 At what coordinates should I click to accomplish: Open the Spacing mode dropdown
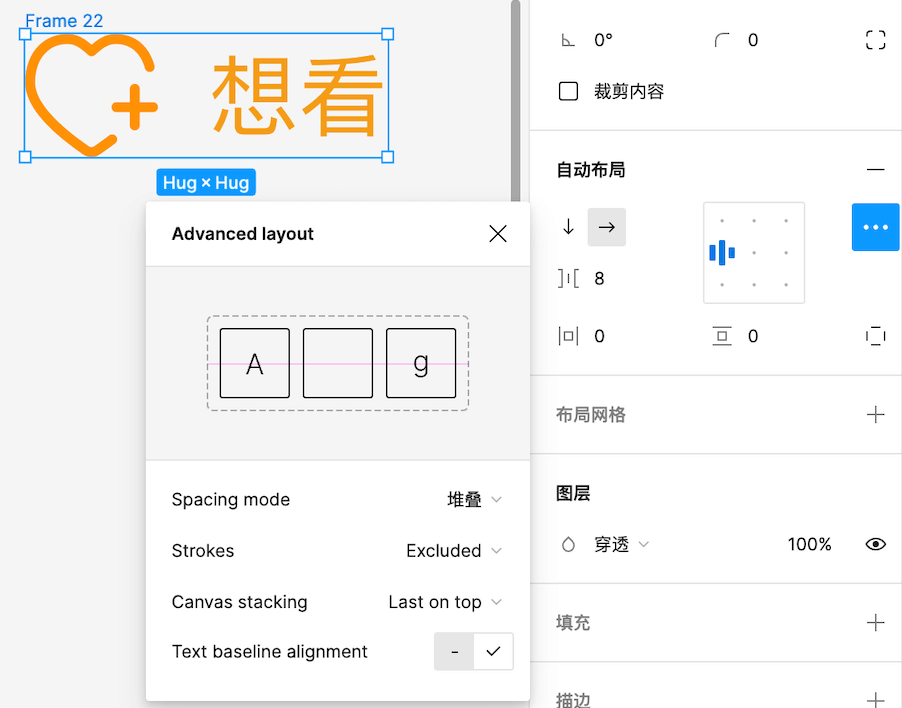(x=474, y=500)
